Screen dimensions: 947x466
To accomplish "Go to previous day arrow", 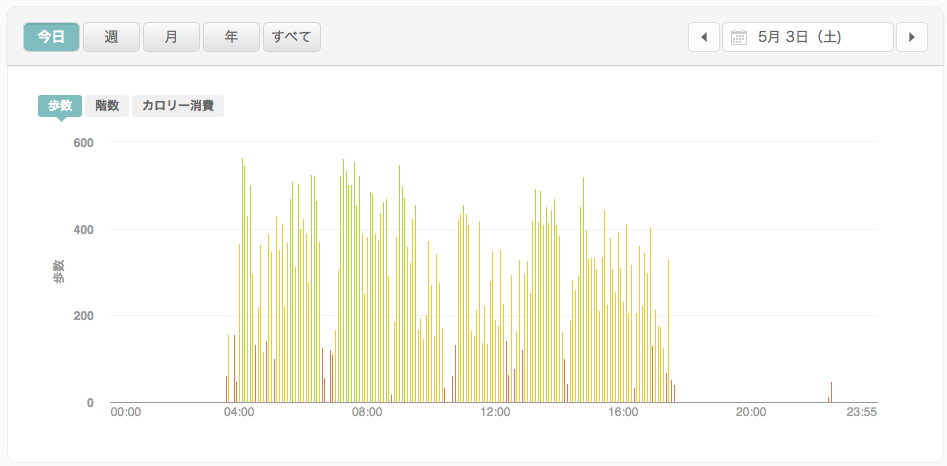I will coord(704,37).
